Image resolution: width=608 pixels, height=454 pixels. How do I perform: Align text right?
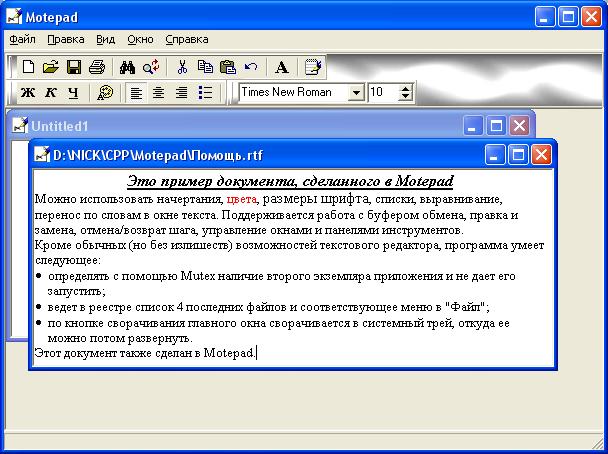181,93
